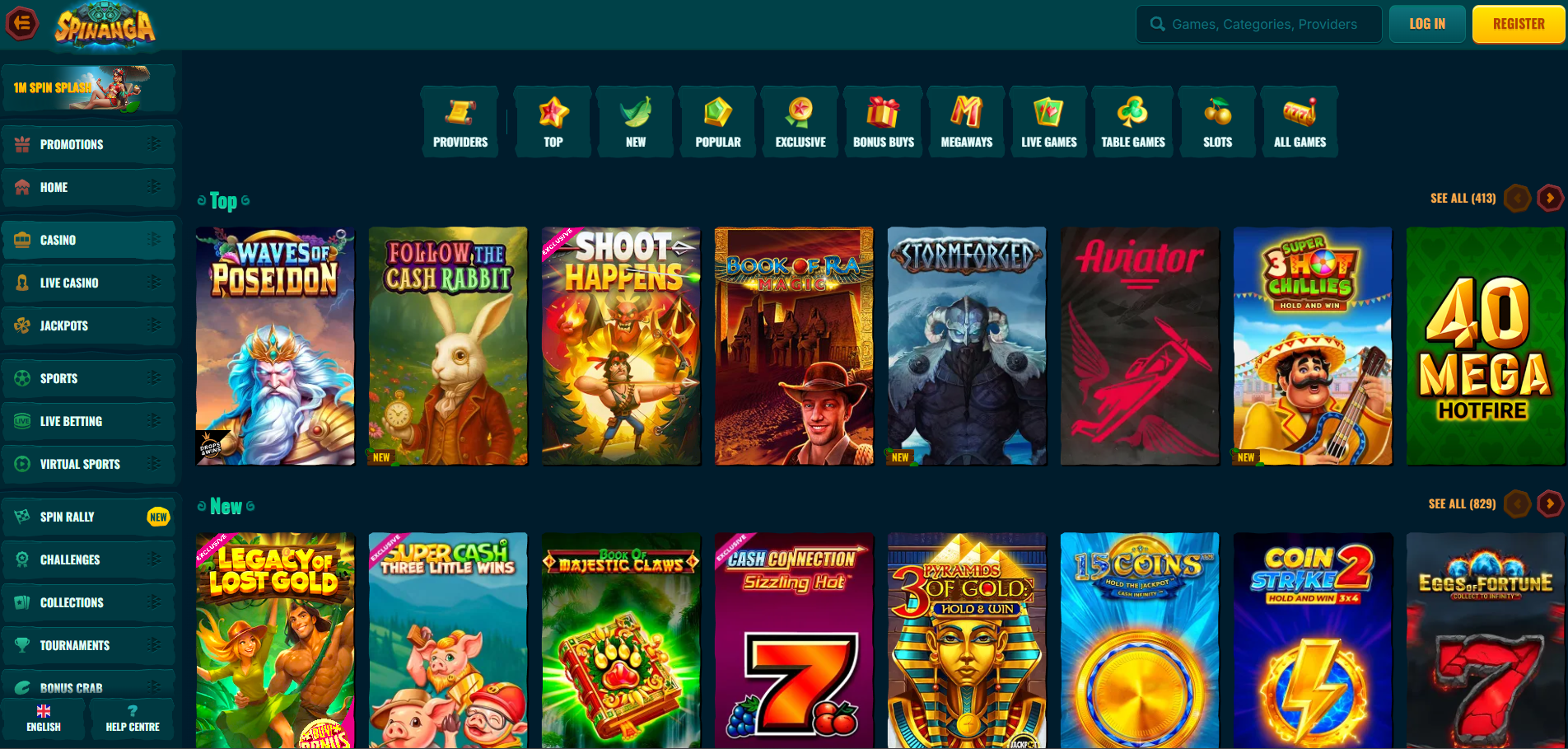Click the Spinanga logo

105,25
